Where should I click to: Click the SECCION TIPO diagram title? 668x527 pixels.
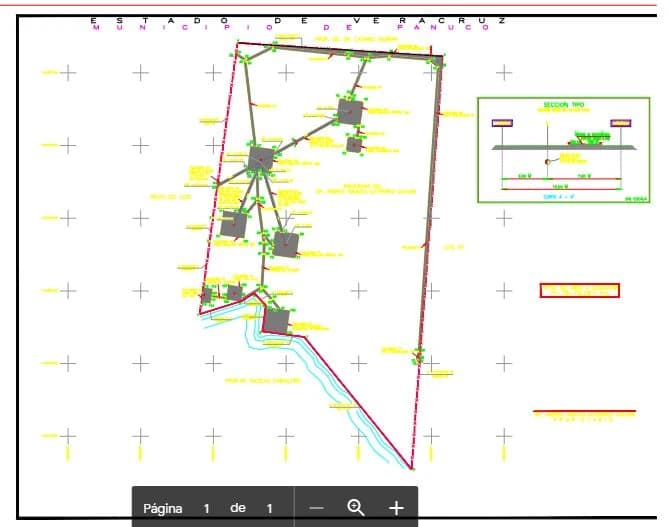[x=561, y=104]
